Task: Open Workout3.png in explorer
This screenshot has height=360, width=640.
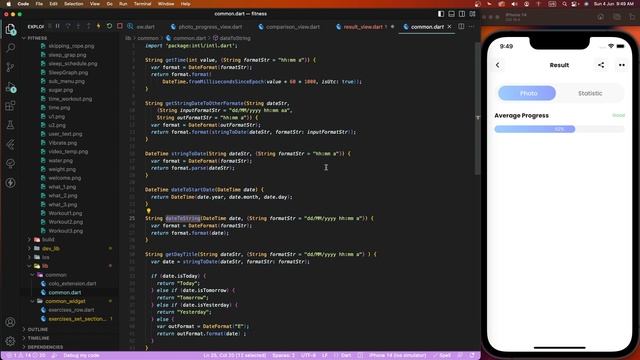Action: [x=65, y=231]
